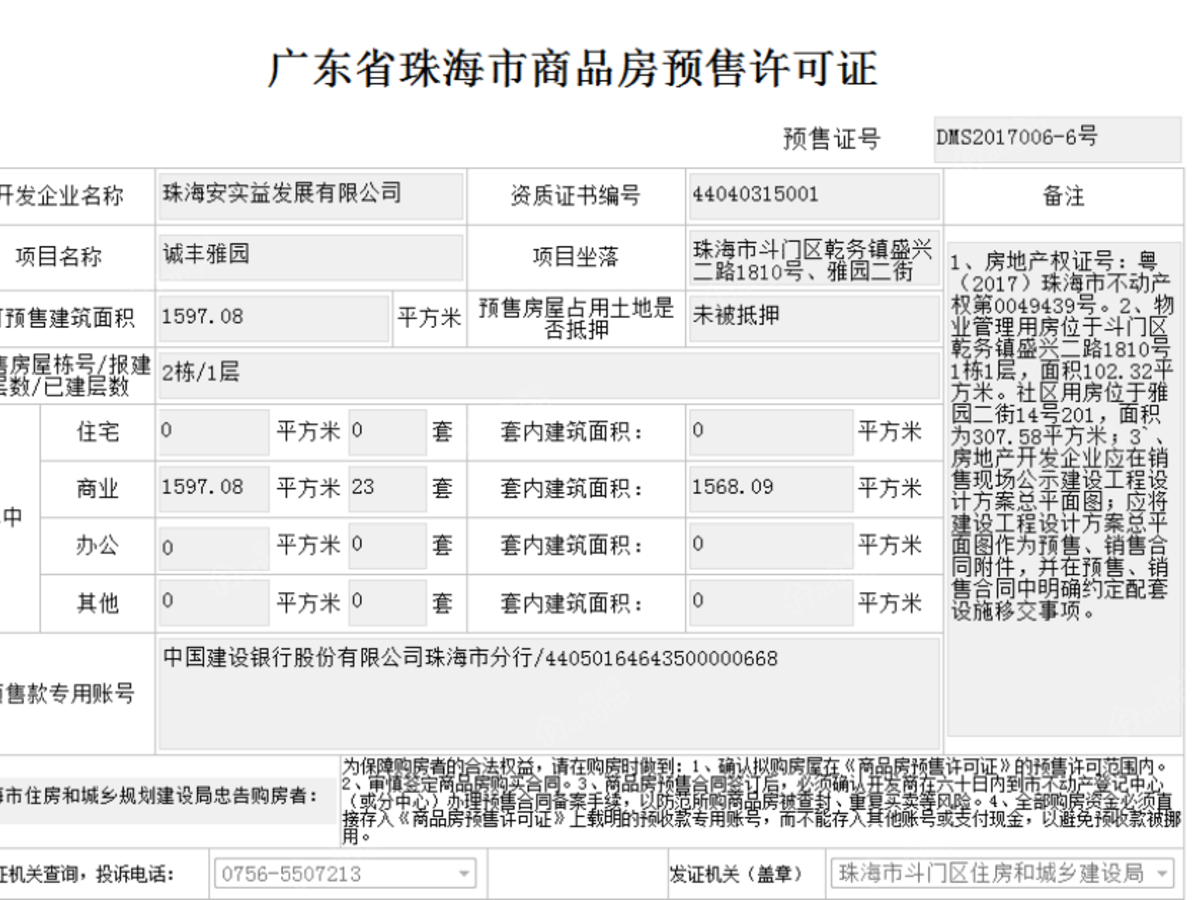Open the 0756-5507213 phone dropdown

[x=346, y=874]
